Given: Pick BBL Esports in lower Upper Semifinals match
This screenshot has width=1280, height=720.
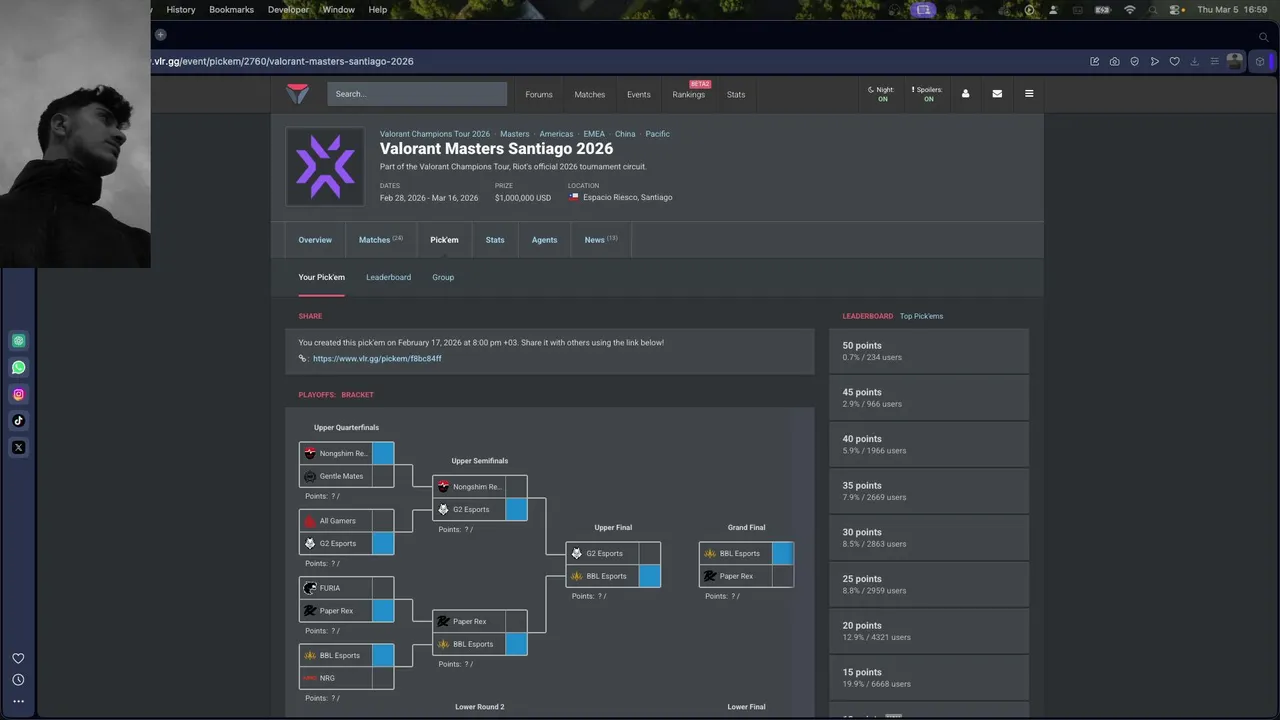Looking at the screenshot, I should [x=480, y=644].
